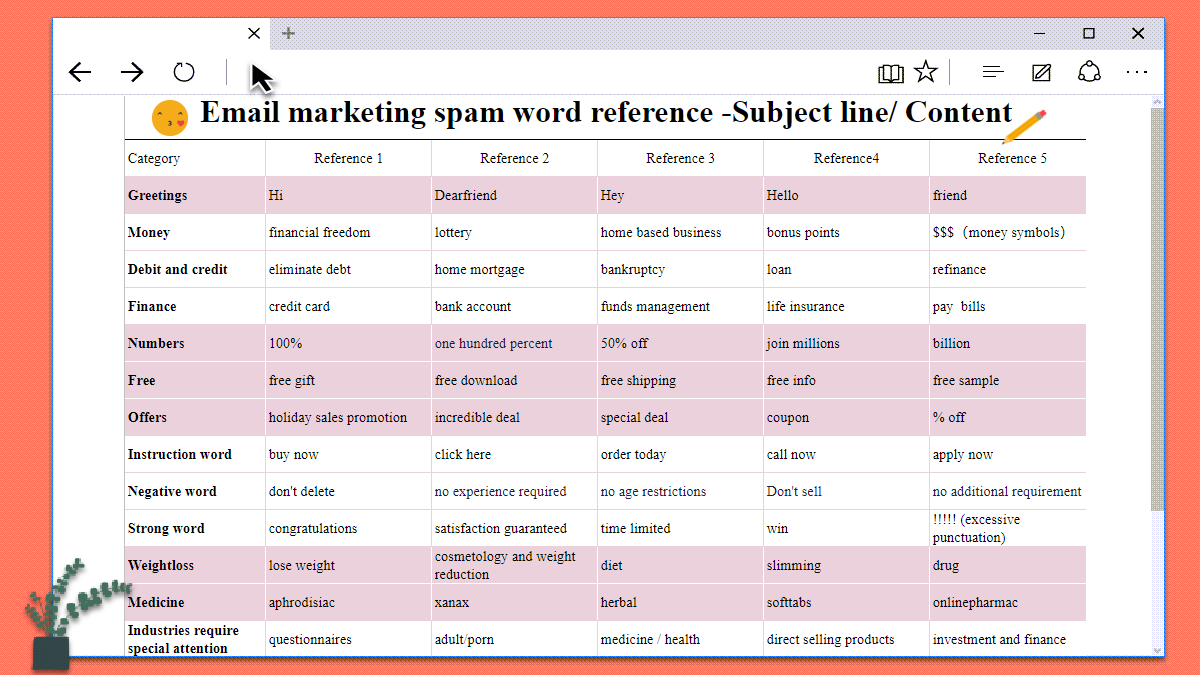Open the Hub lines icon

(x=993, y=72)
